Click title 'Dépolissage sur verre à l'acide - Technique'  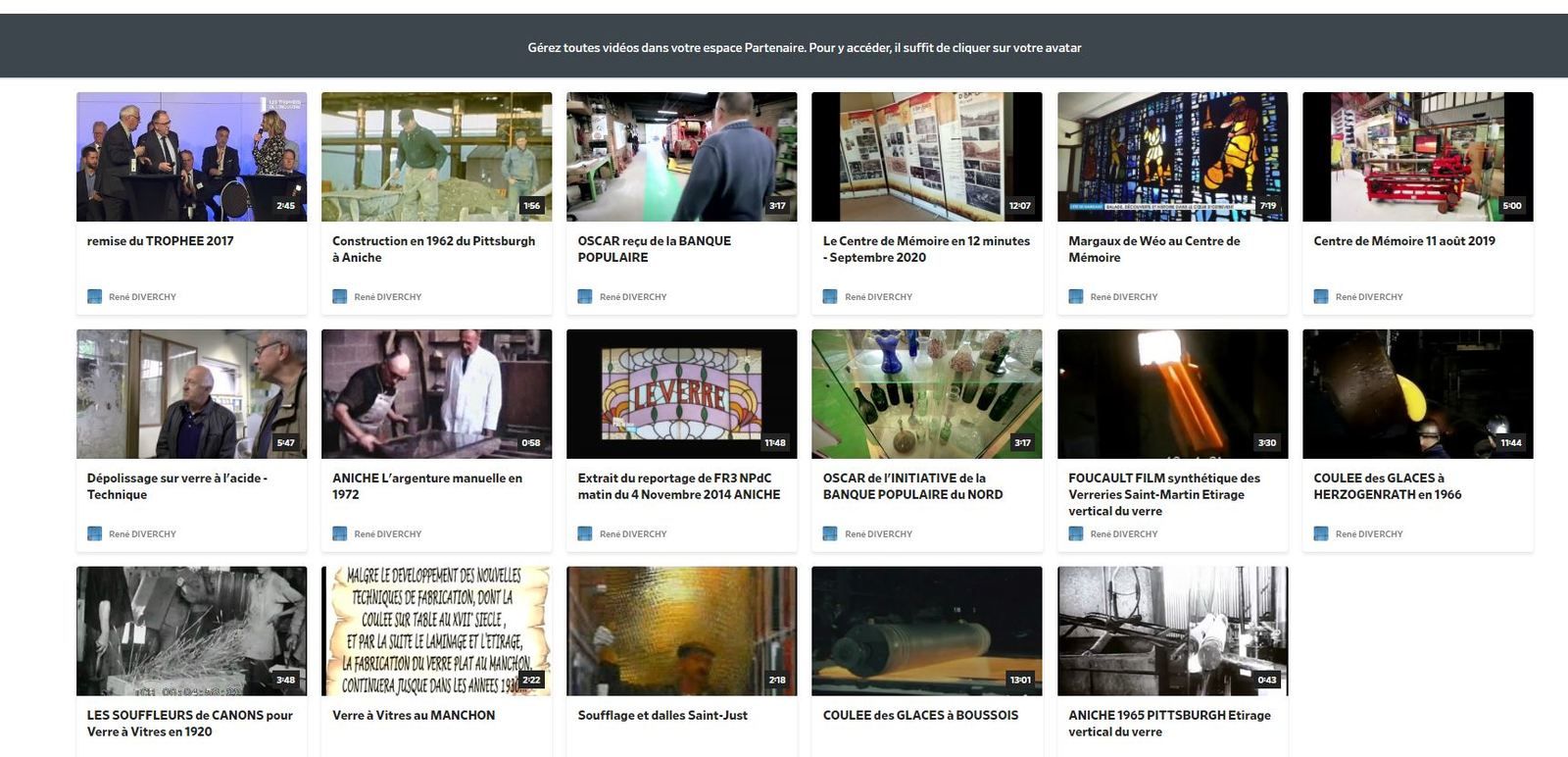[x=177, y=486]
